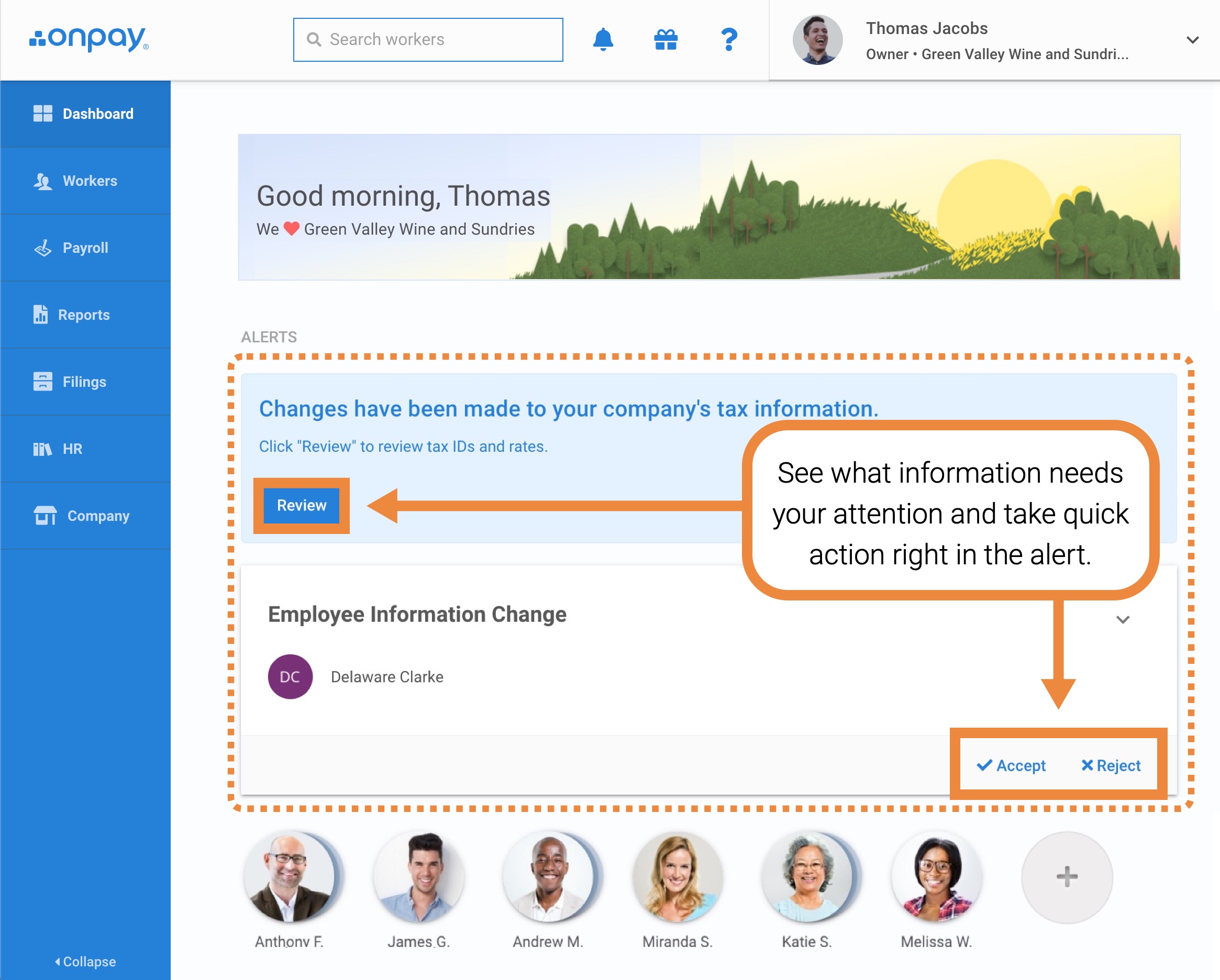1220x980 pixels.
Task: Go to the Reports section
Action: point(83,315)
